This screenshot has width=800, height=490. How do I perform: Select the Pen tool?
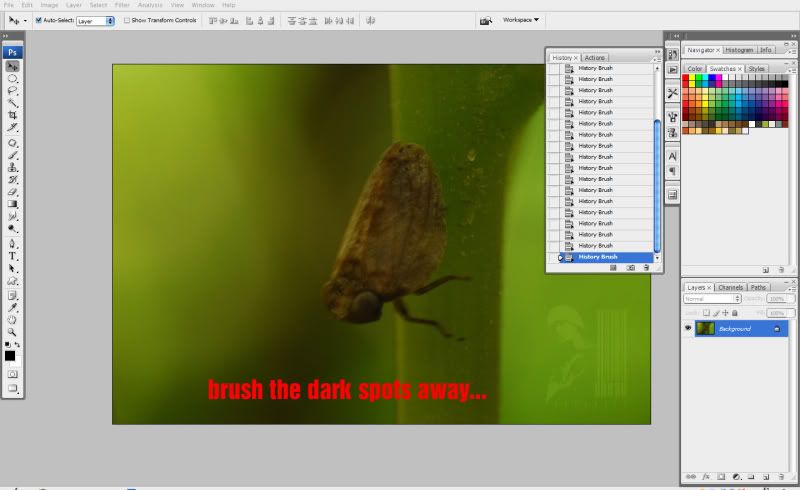[x=12, y=244]
